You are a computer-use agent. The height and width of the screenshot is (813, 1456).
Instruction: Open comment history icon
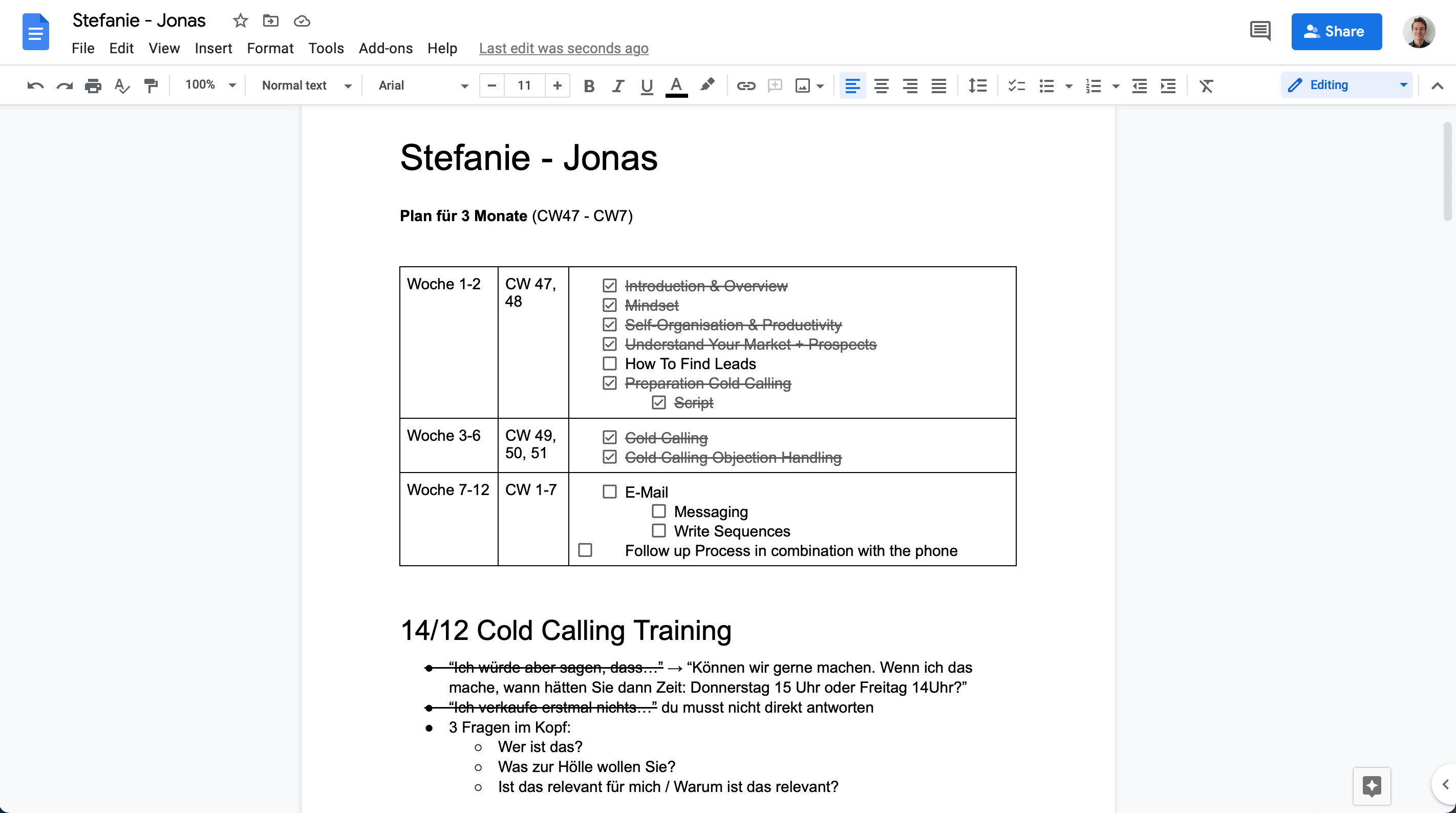1260,31
